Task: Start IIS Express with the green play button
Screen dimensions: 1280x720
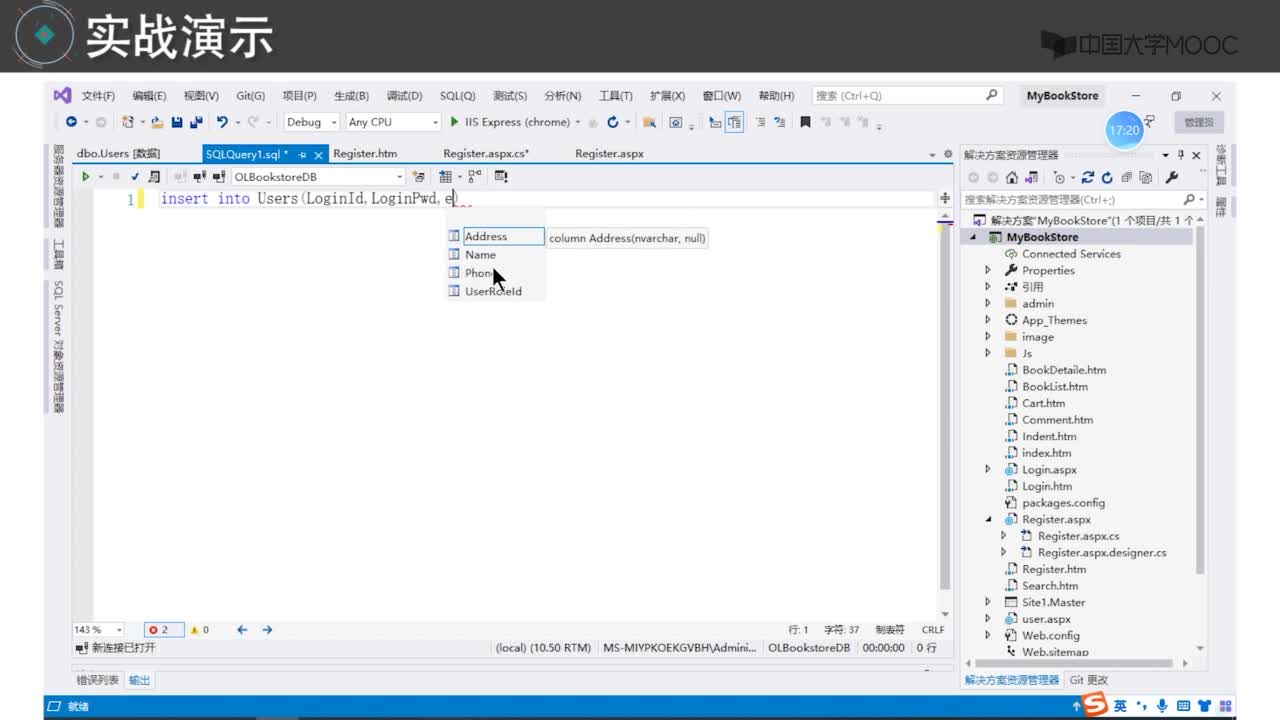Action: coord(454,122)
